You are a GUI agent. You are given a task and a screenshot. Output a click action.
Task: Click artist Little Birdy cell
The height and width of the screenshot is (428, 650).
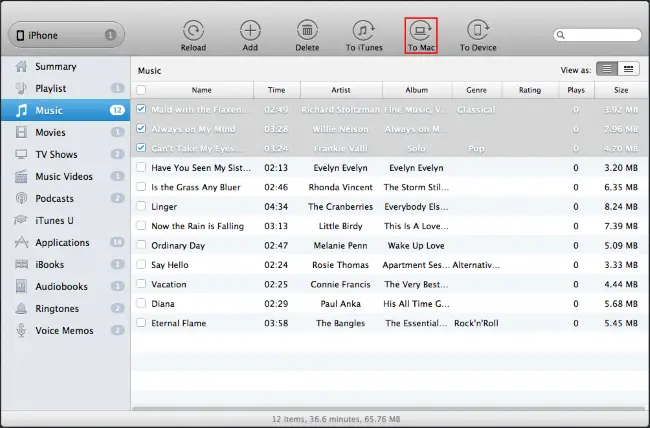pyautogui.click(x=340, y=226)
